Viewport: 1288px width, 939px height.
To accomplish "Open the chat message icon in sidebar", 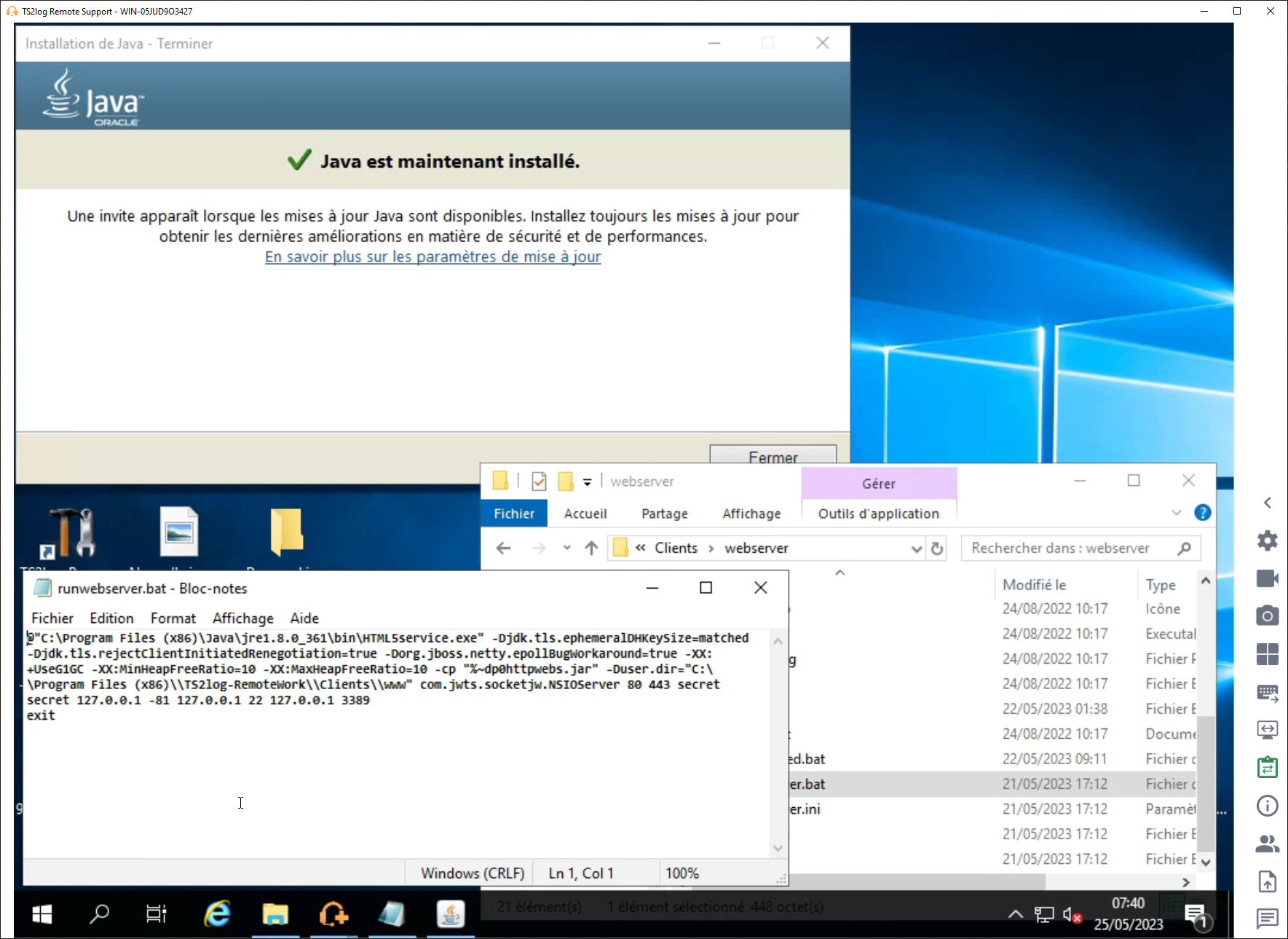I will pos(1268,919).
